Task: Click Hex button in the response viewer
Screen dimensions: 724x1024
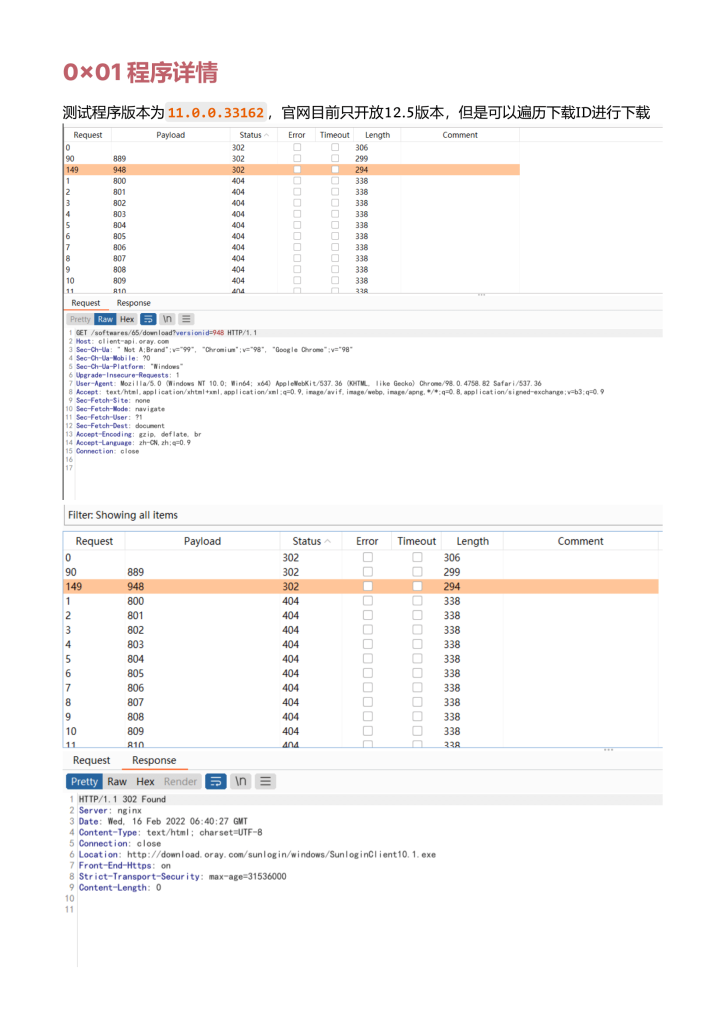Action: [145, 781]
